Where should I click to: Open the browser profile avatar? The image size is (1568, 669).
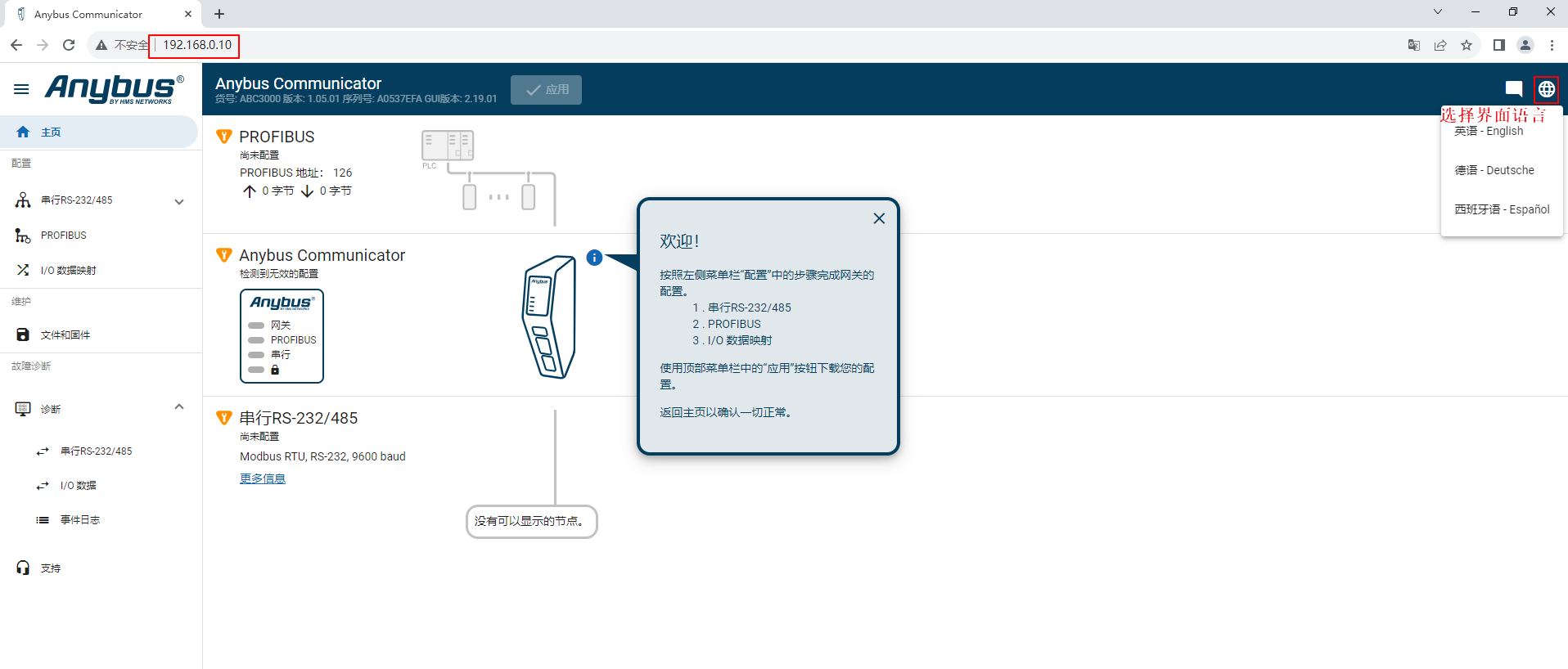(1525, 45)
